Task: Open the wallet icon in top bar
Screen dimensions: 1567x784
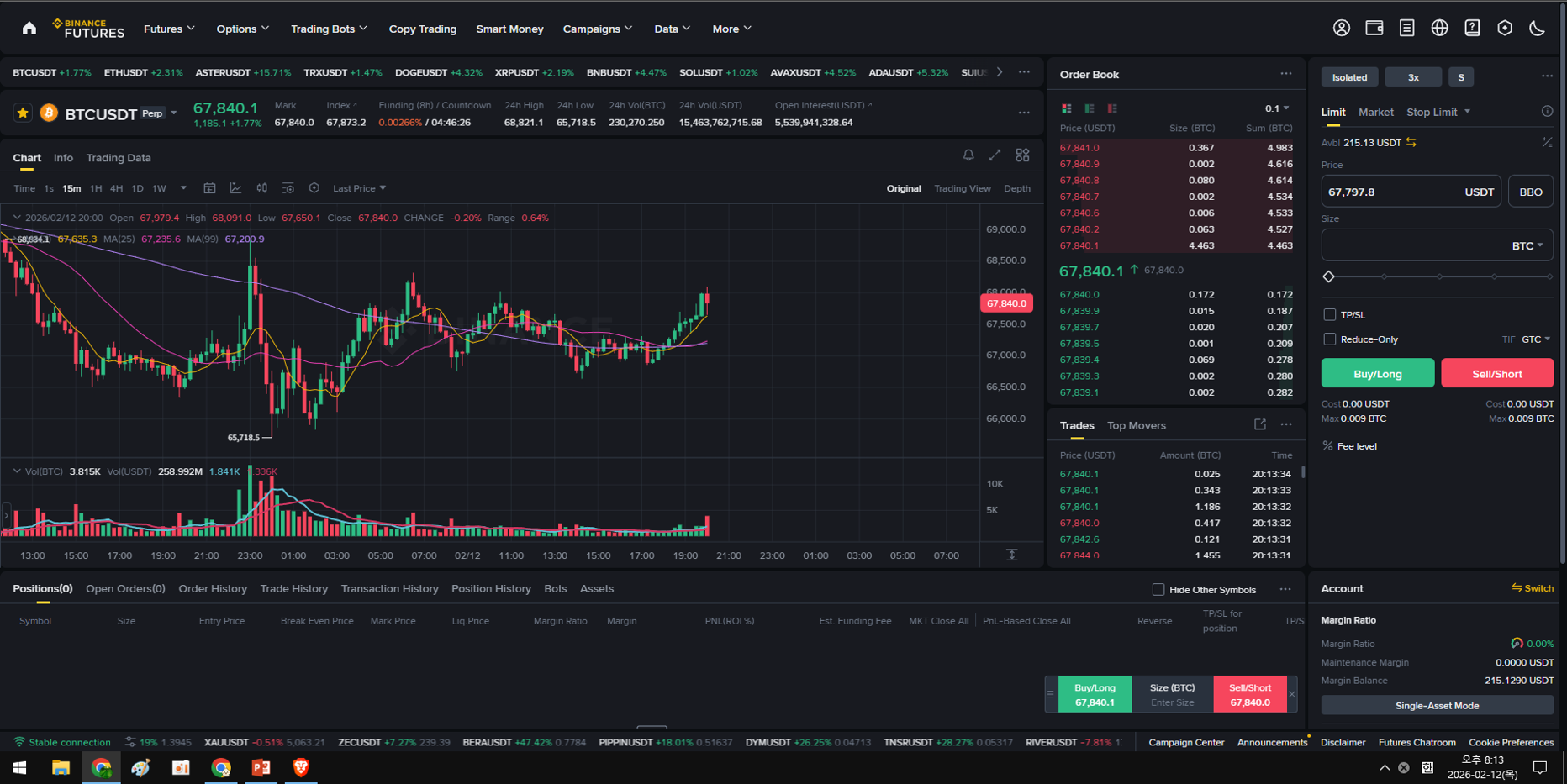Action: tap(1374, 28)
